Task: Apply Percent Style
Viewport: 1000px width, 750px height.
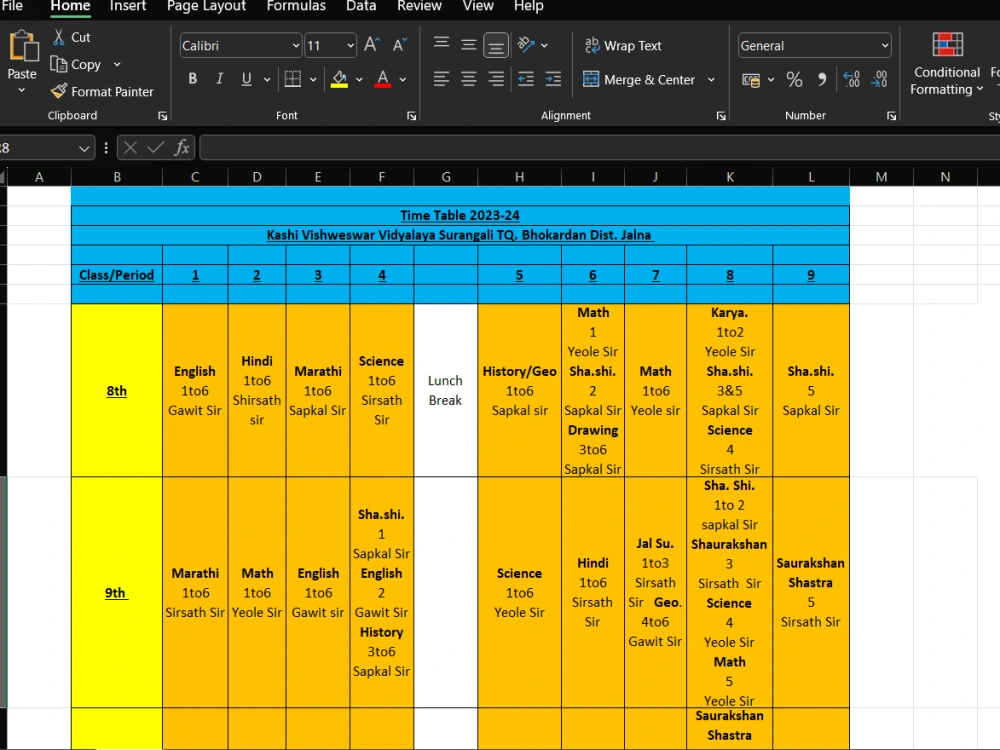Action: point(794,80)
